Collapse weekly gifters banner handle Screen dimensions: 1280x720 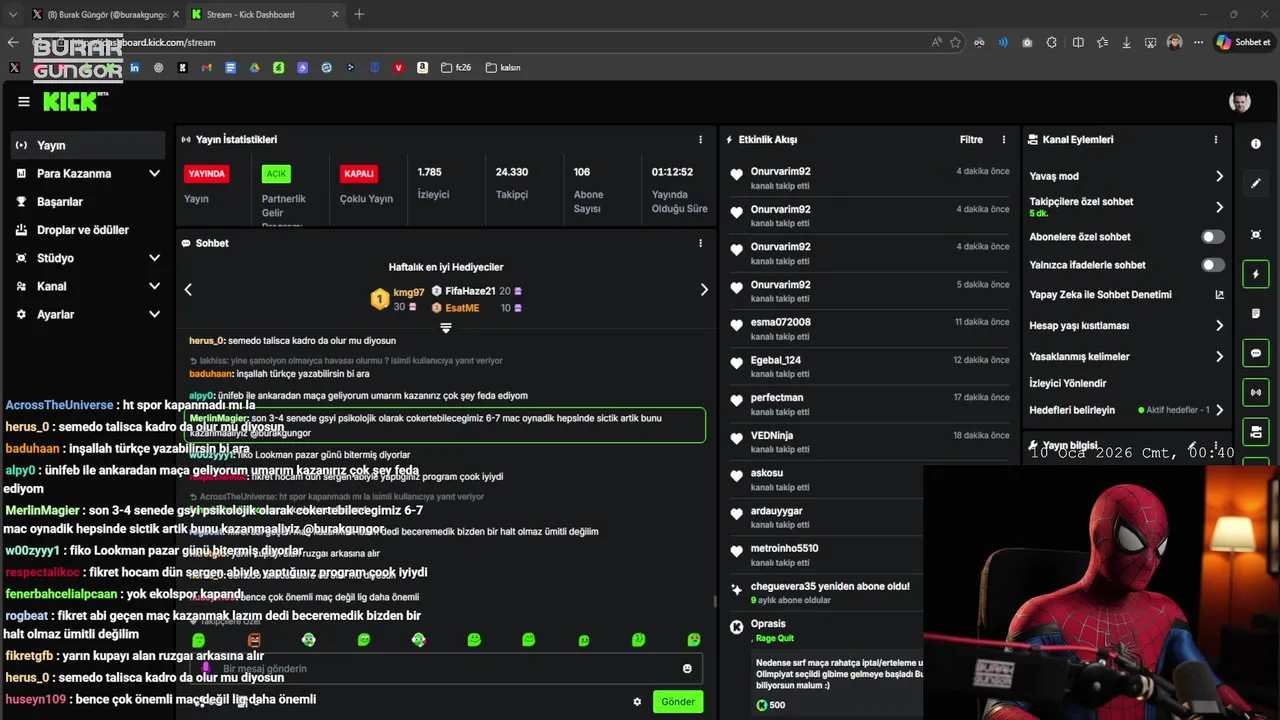446,328
